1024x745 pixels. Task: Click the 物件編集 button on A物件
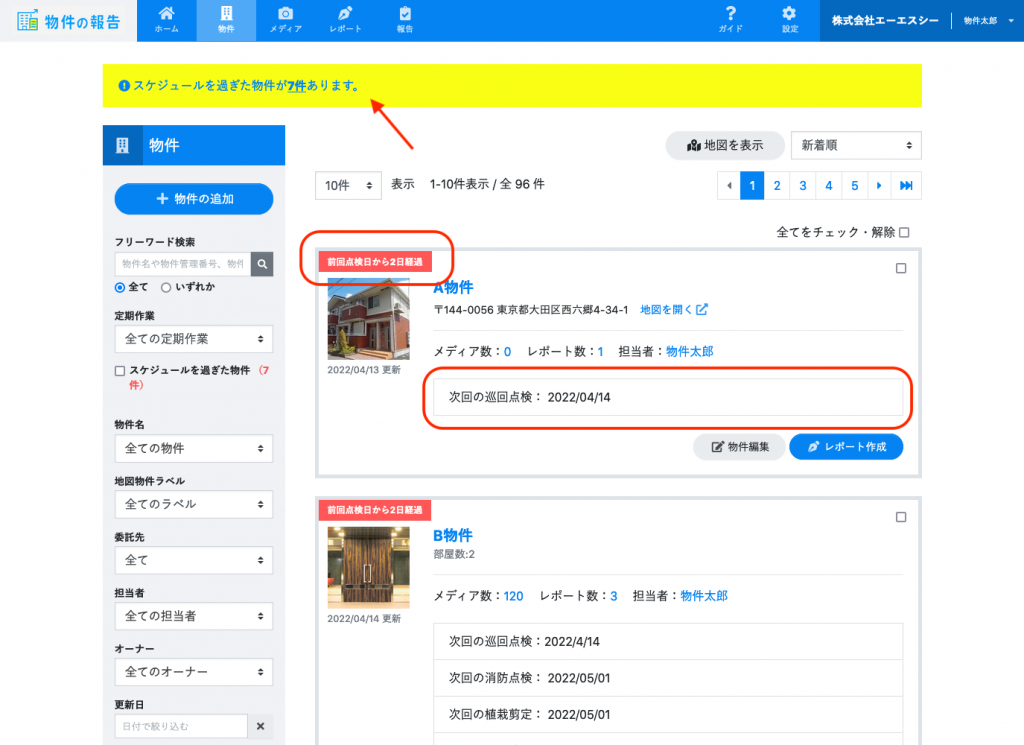(739, 447)
